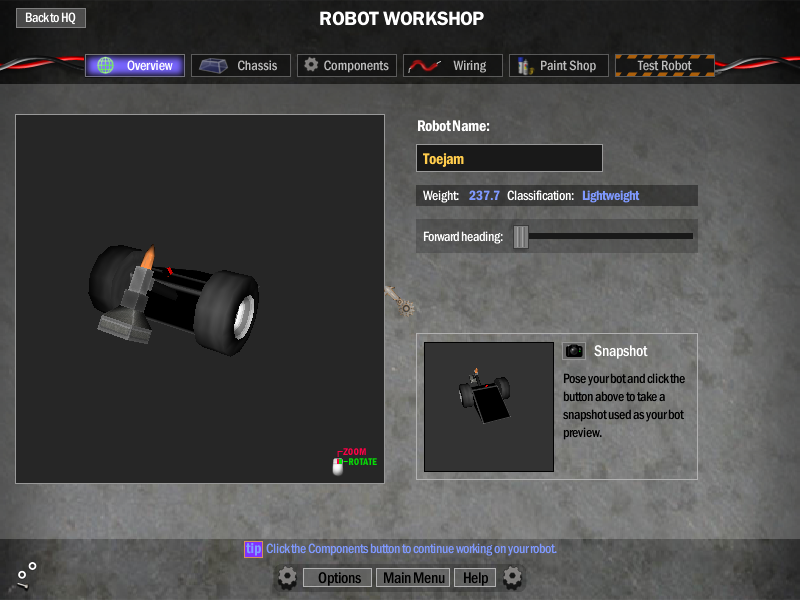
Task: Click the mouse zoom/rotate hint icon
Action: point(338,465)
